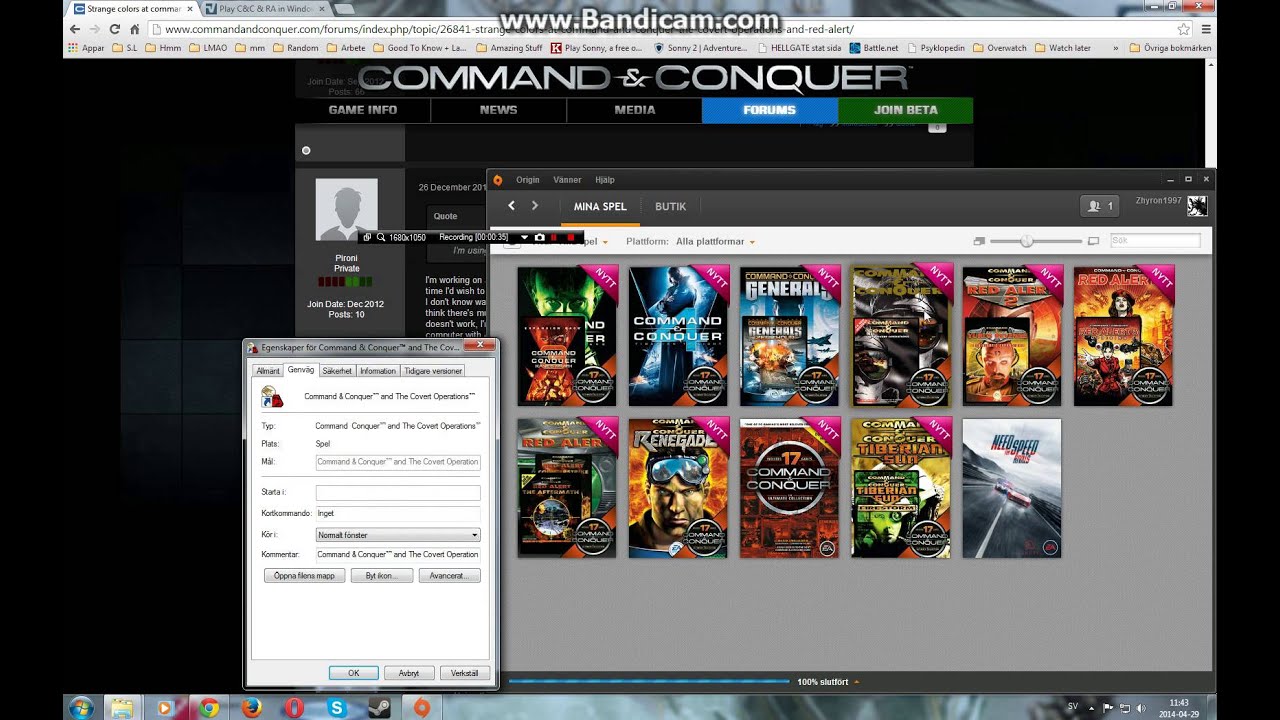
Task: Open the Bandicam recording dropdown arrow
Action: (x=524, y=237)
